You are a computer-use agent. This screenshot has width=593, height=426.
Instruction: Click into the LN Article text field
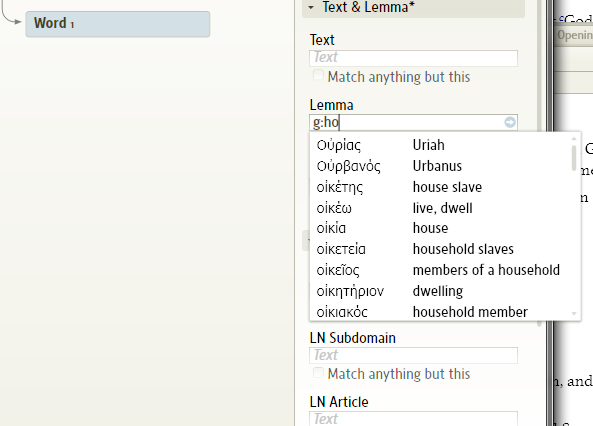413,419
